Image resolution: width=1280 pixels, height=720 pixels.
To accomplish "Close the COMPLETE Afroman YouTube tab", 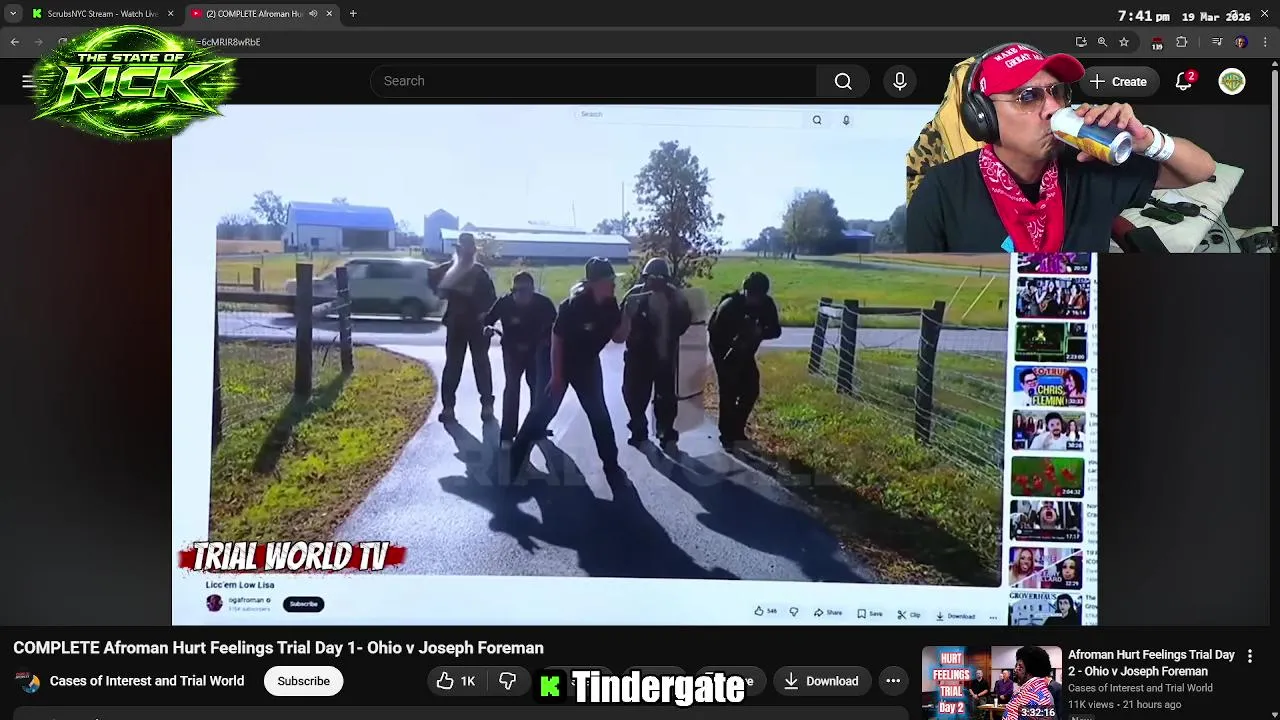I will tap(329, 14).
